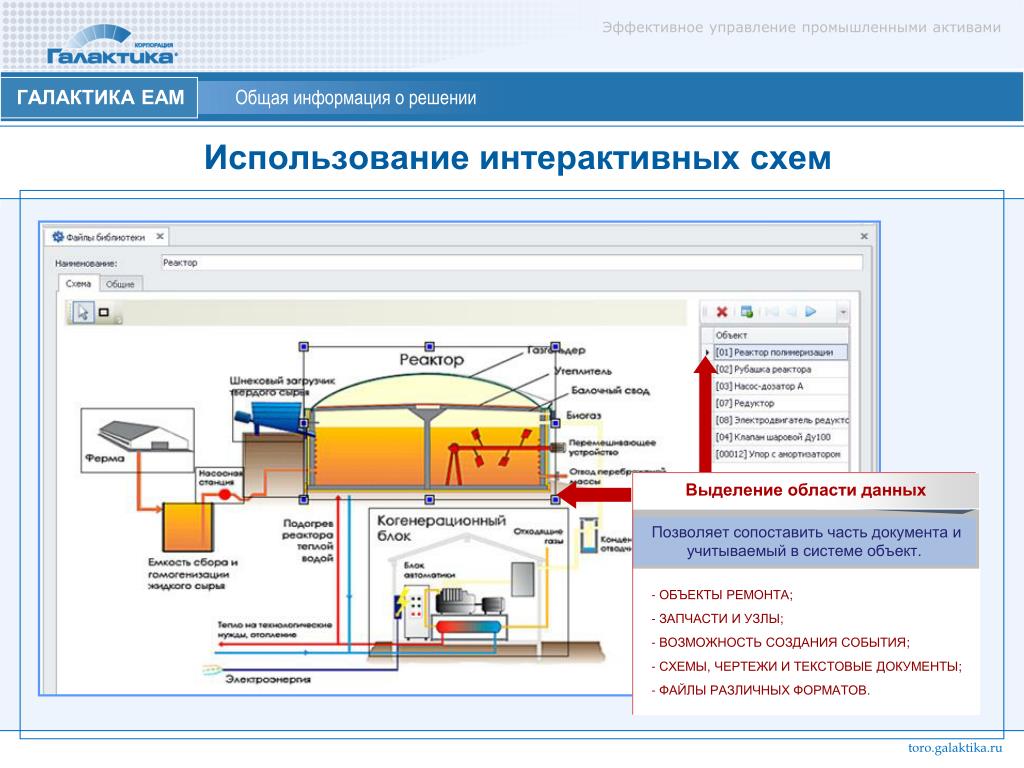Click the Балочный свод label
This screenshot has width=1024, height=768.
pos(610,391)
